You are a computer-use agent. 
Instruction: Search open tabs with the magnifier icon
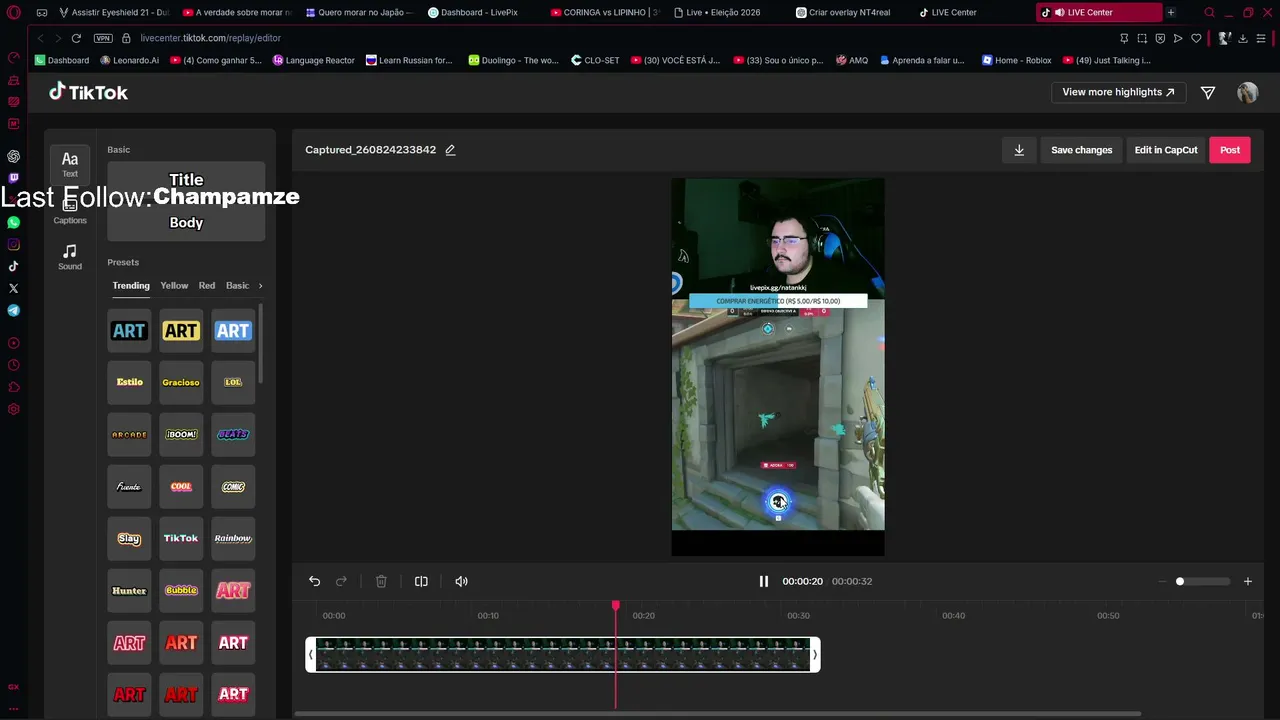1210,13
